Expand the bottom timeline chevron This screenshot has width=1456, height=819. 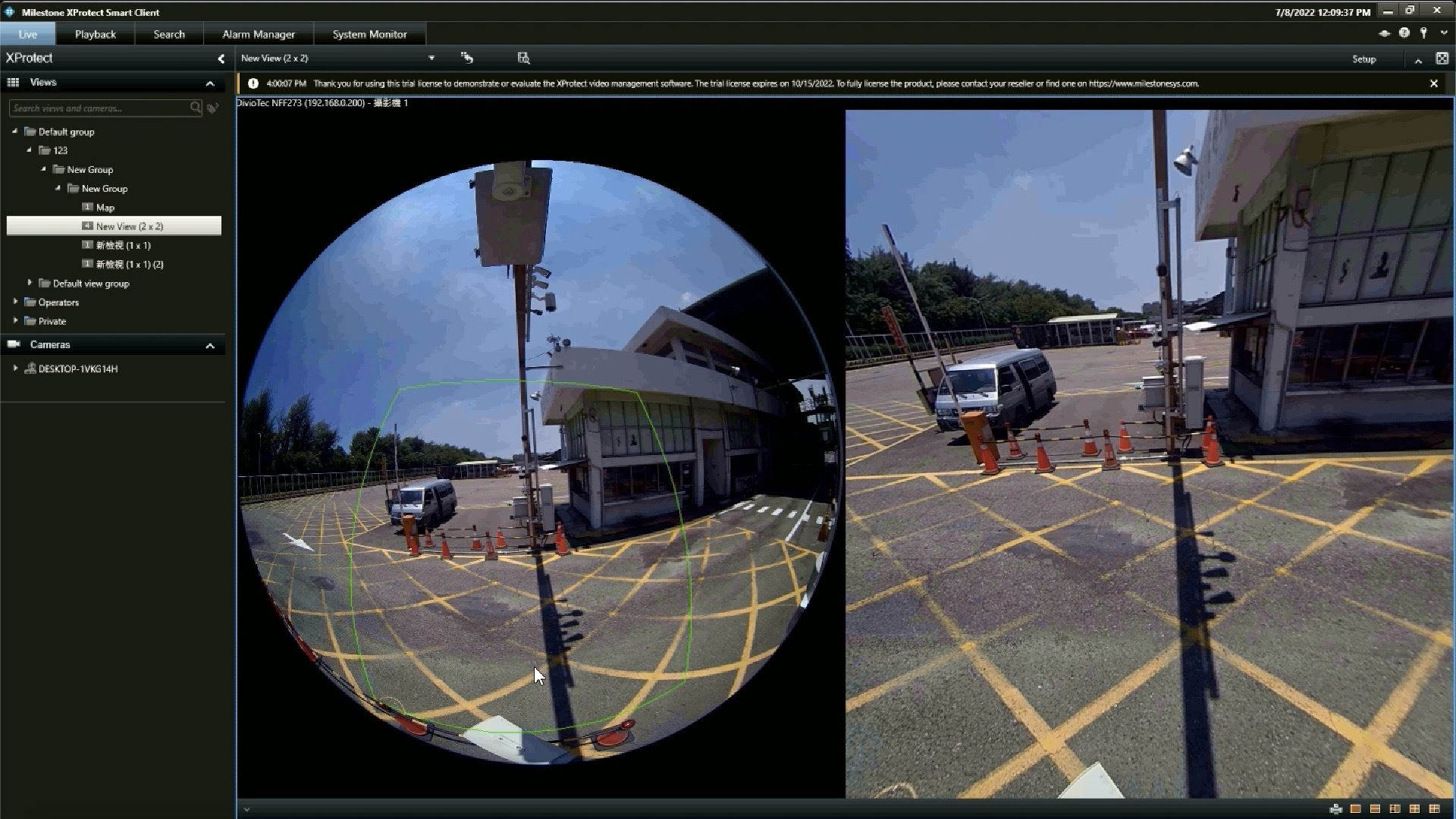click(x=246, y=809)
